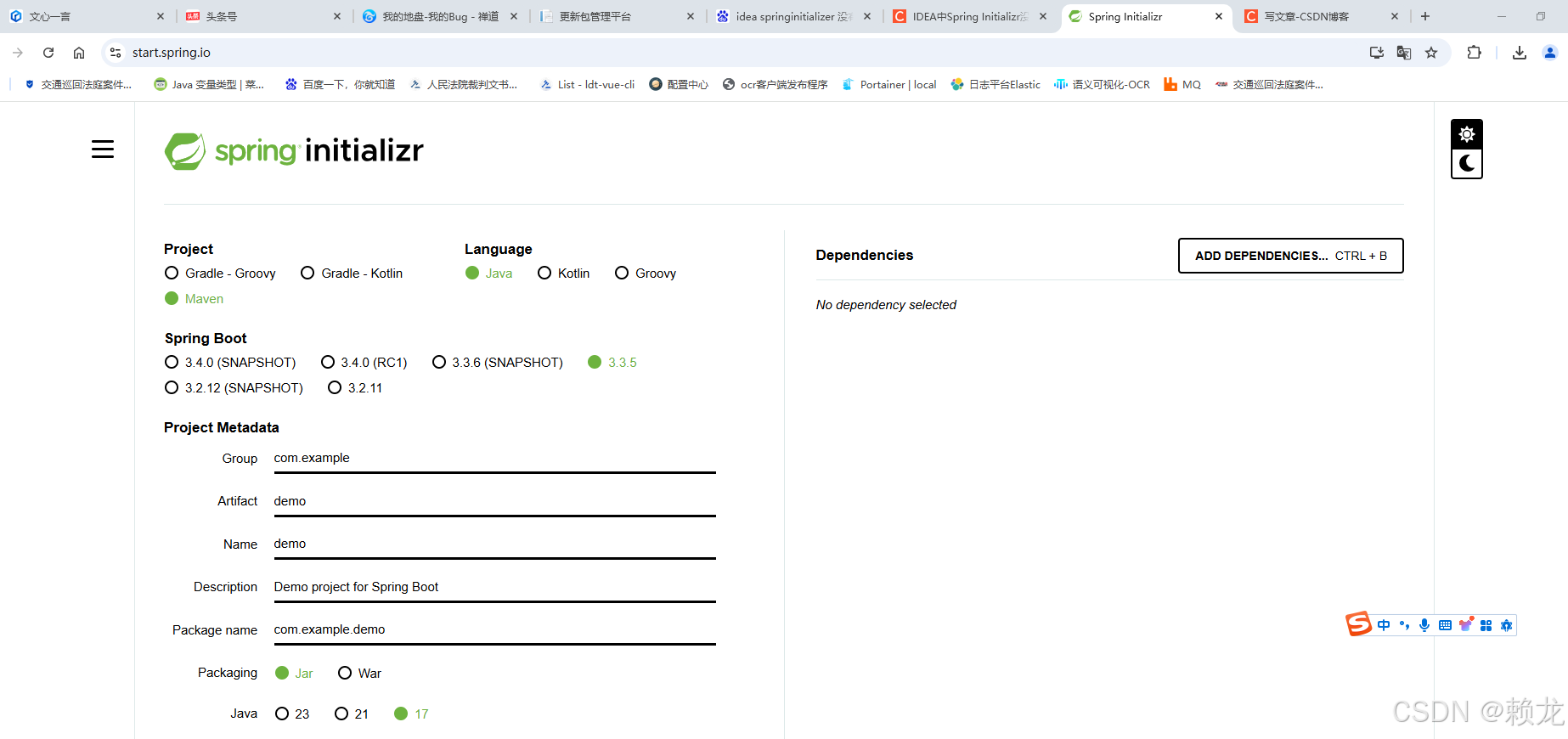
Task: Choose Java as the language
Action: [489, 273]
